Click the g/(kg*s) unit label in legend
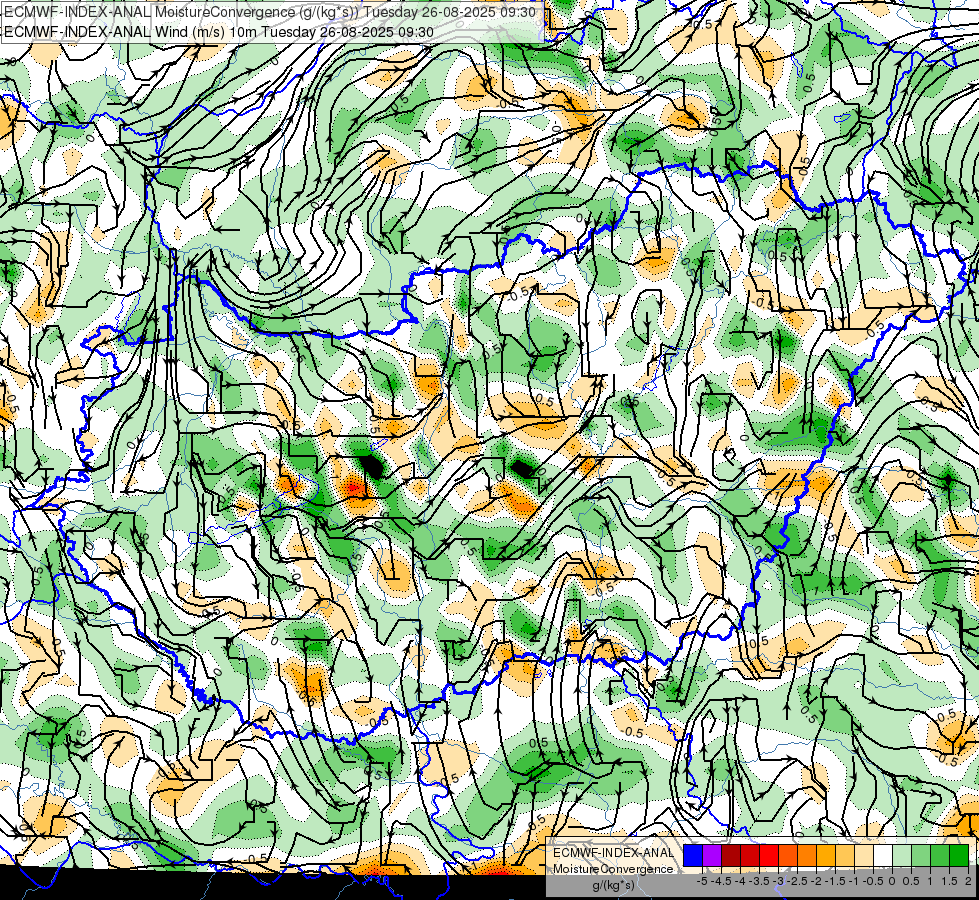 coord(613,886)
